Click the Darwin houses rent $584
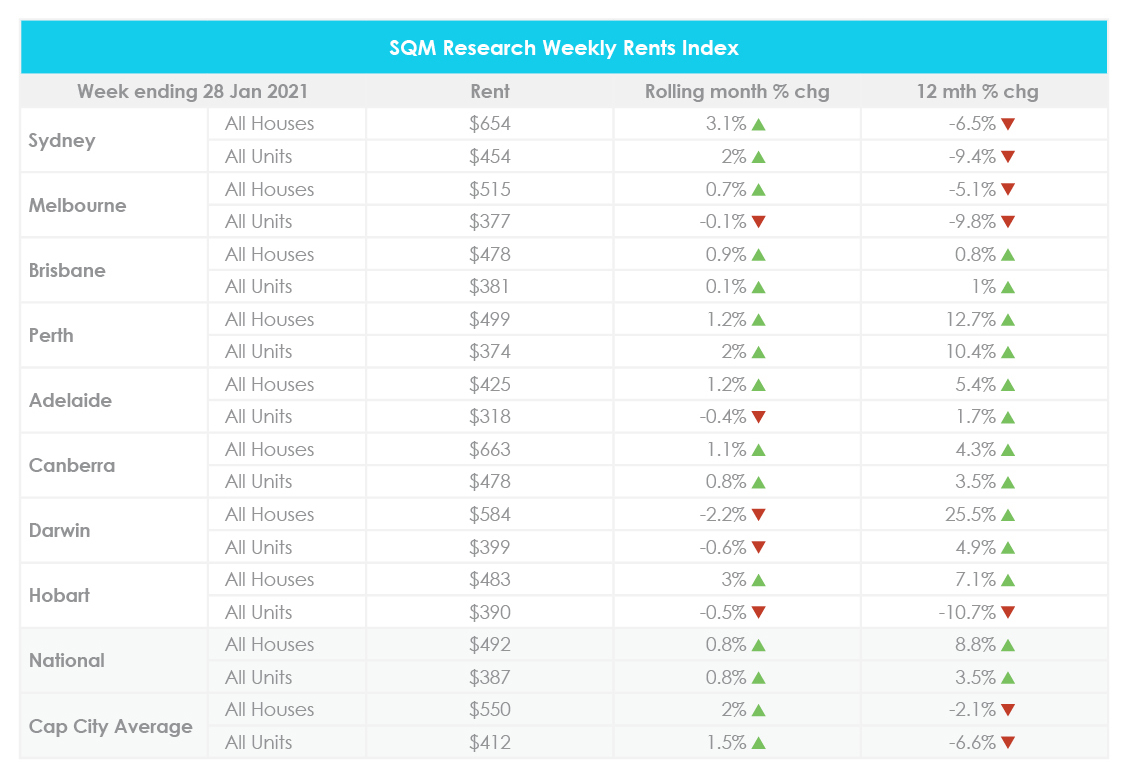1128x780 pixels. (x=490, y=514)
